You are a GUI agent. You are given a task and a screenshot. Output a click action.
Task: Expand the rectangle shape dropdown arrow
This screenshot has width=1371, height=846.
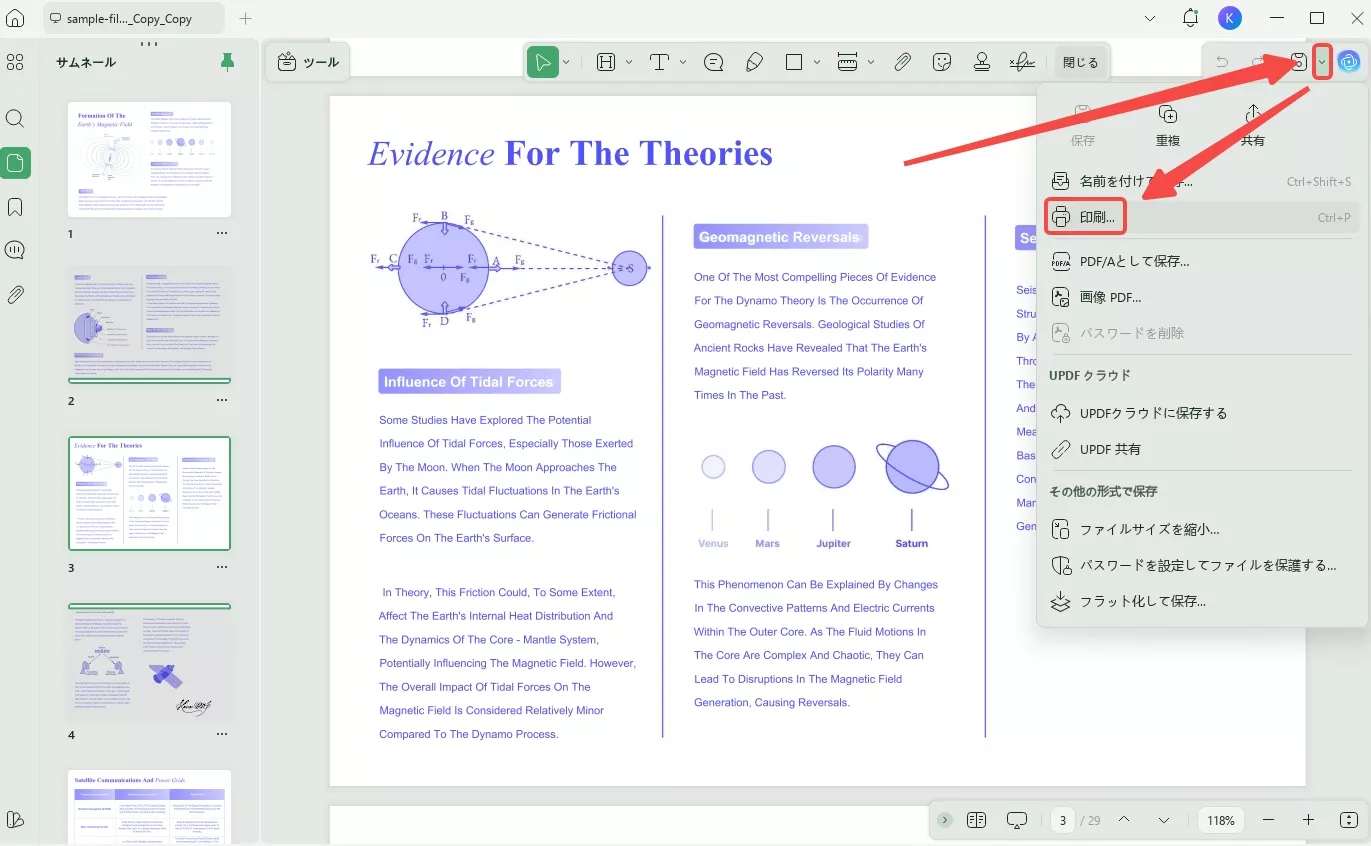[817, 62]
